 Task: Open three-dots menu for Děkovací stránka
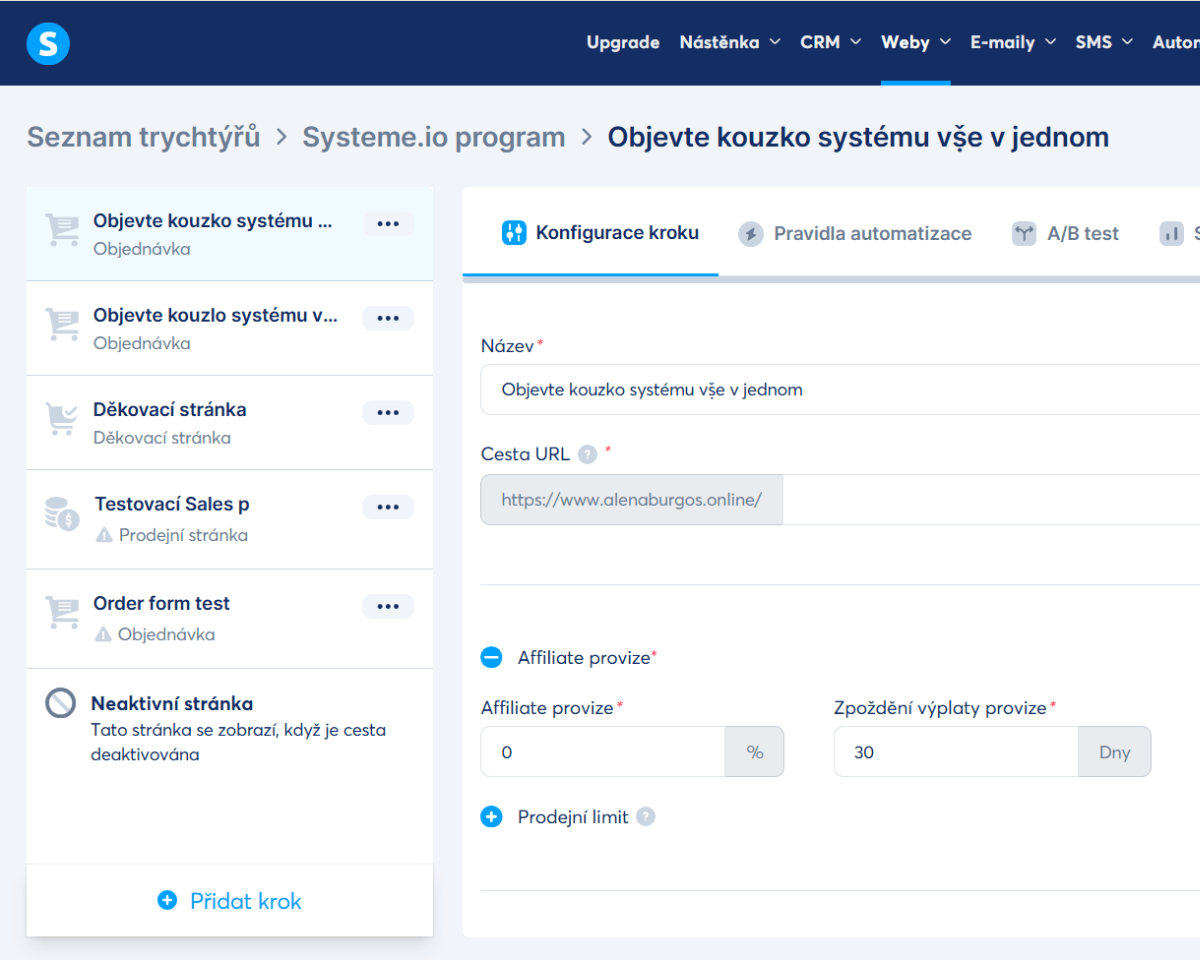click(387, 412)
